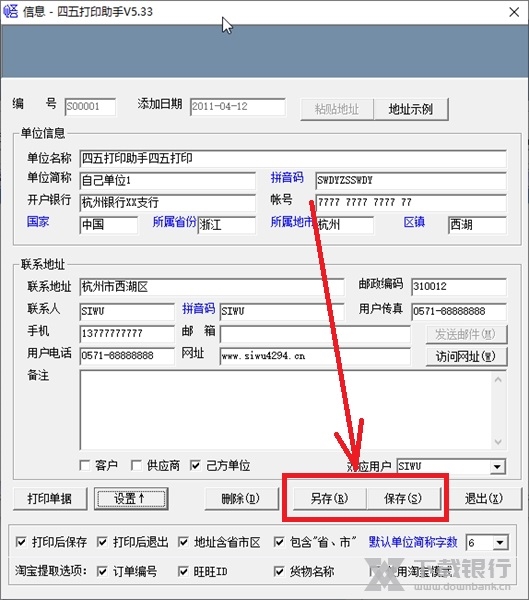Toggle the 包含“省、市” checkbox
This screenshot has height=600, width=529.
pos(279,542)
